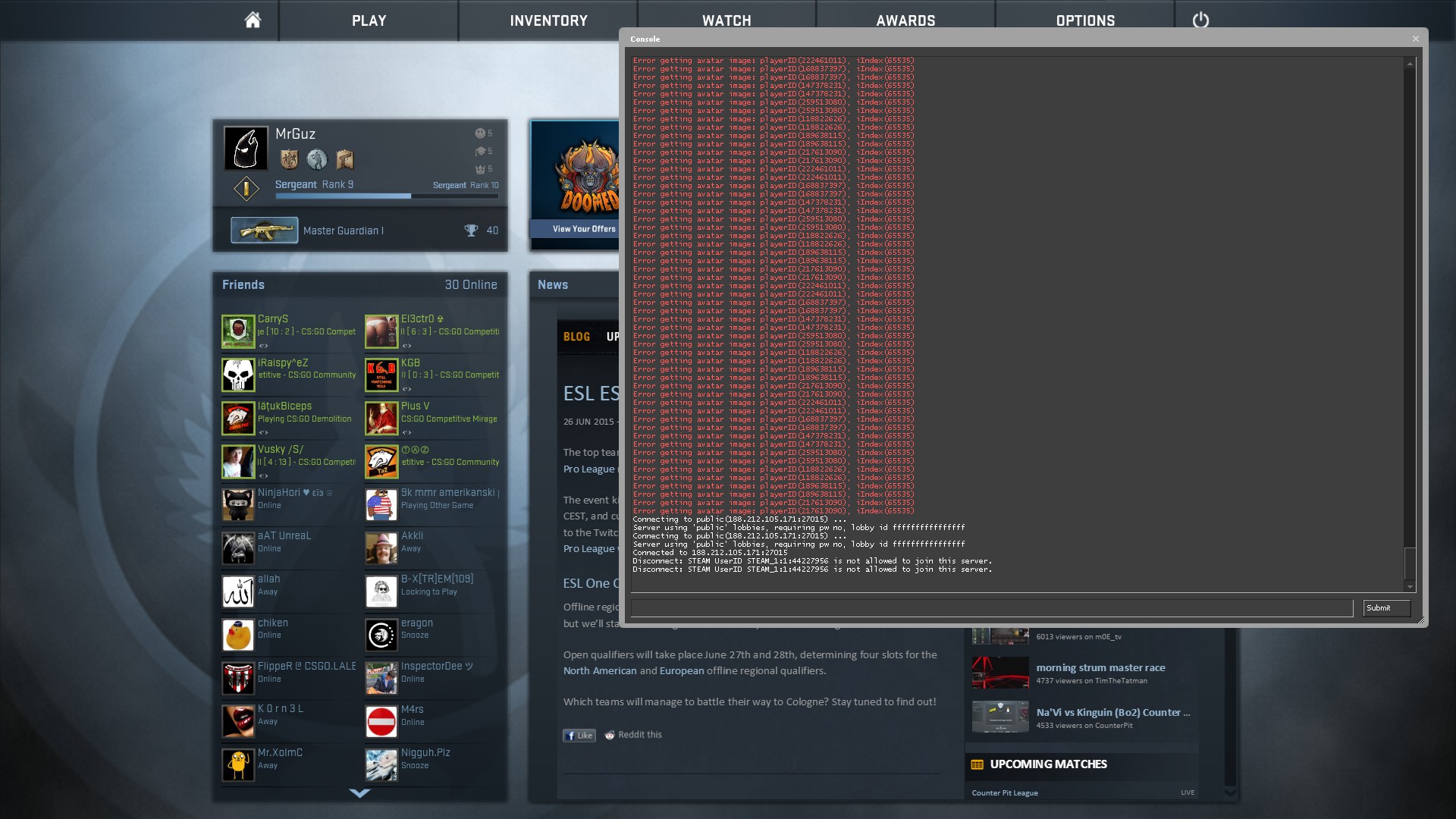Switch to the BLOG news tab
The height and width of the screenshot is (819, 1456).
click(576, 337)
